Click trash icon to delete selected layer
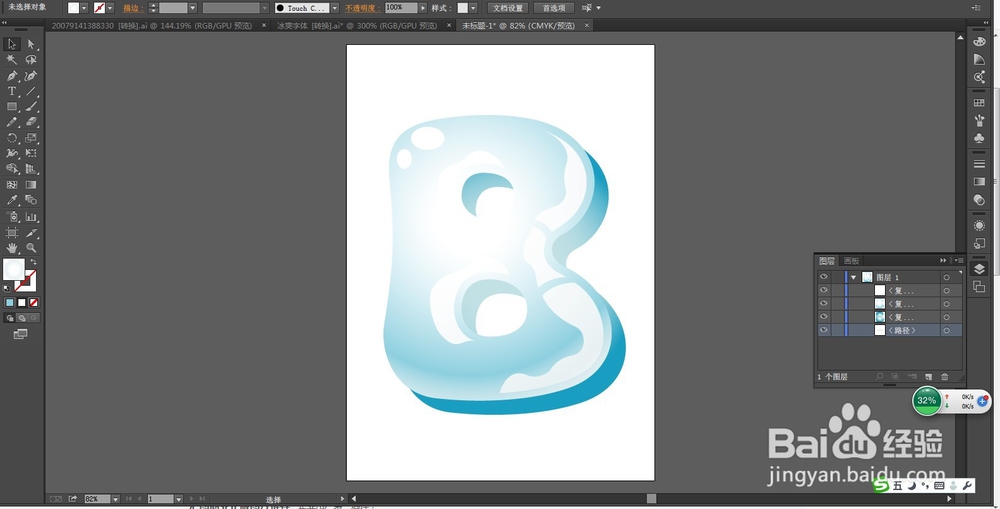Screen dimensions: 1000x509 pyautogui.click(x=945, y=377)
